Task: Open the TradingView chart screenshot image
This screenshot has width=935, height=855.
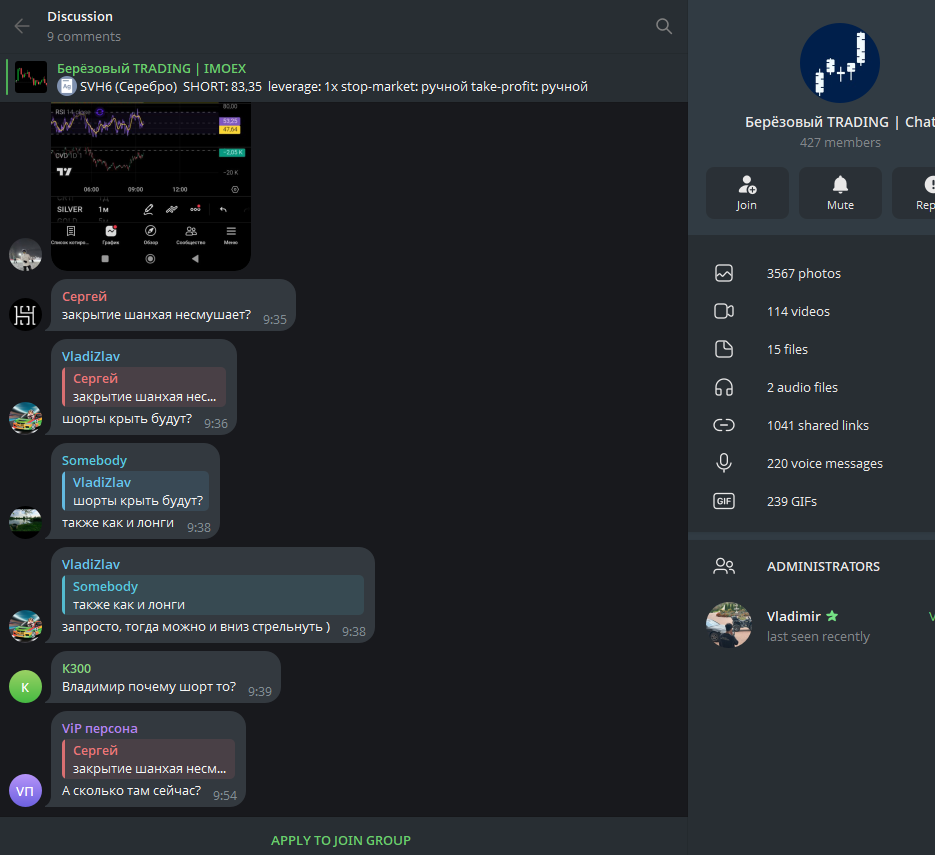Action: coord(151,186)
